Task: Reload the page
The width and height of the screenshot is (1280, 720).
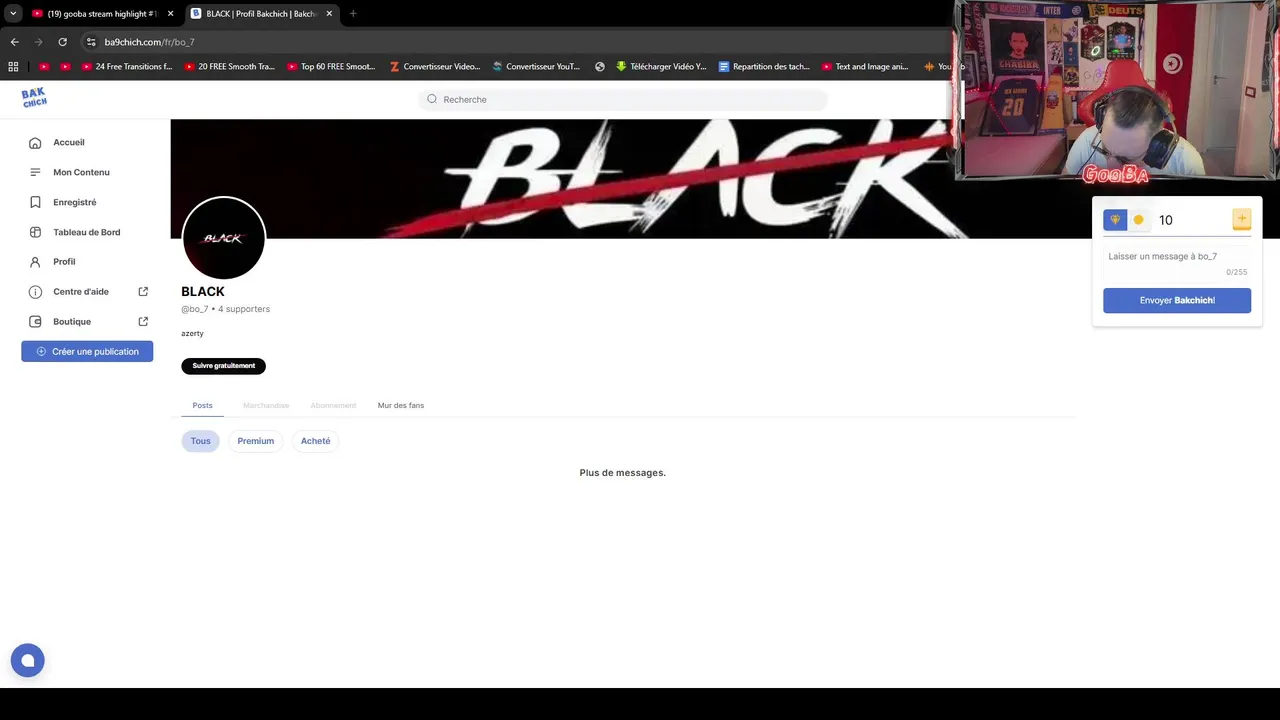Action: [x=62, y=42]
